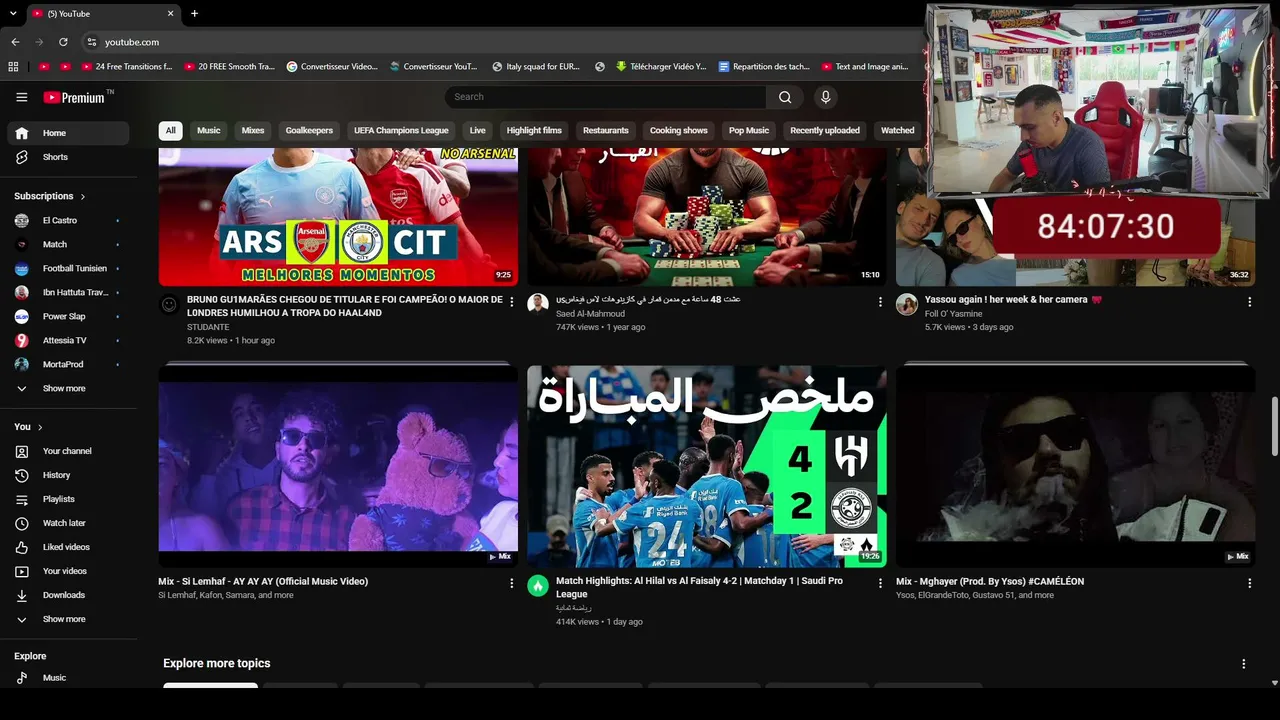The width and height of the screenshot is (1280, 720).
Task: Close the YouTube browser tab
Action: click(170, 14)
